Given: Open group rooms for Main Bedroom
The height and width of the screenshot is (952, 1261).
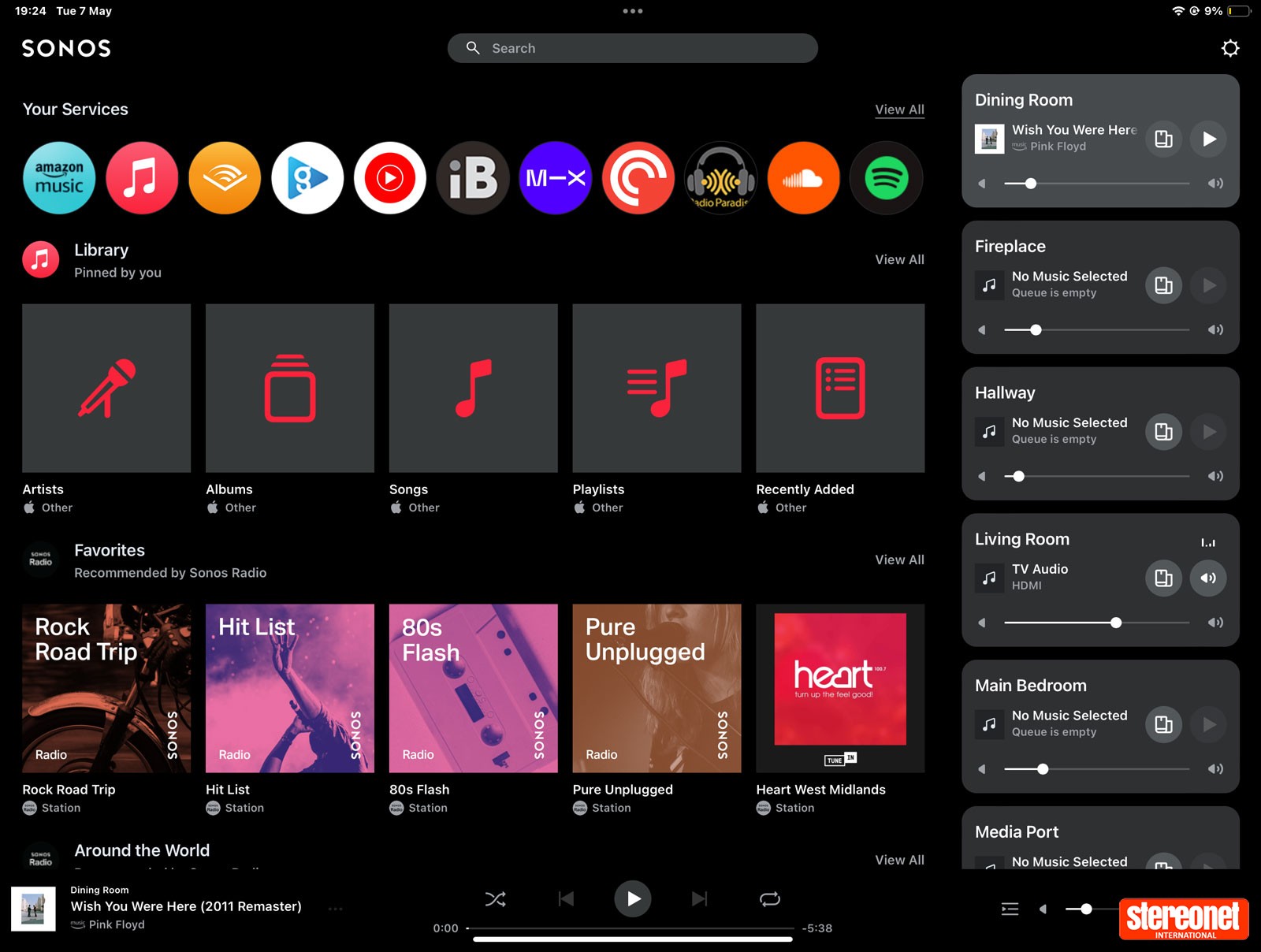Looking at the screenshot, I should click(1163, 724).
